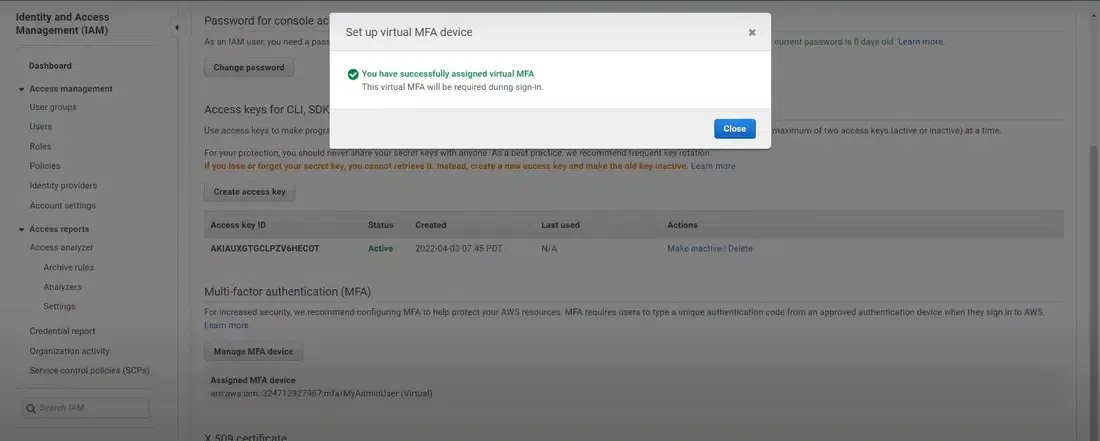Click the Change password button
Screen dimensions: 1100x441
tap(249, 67)
